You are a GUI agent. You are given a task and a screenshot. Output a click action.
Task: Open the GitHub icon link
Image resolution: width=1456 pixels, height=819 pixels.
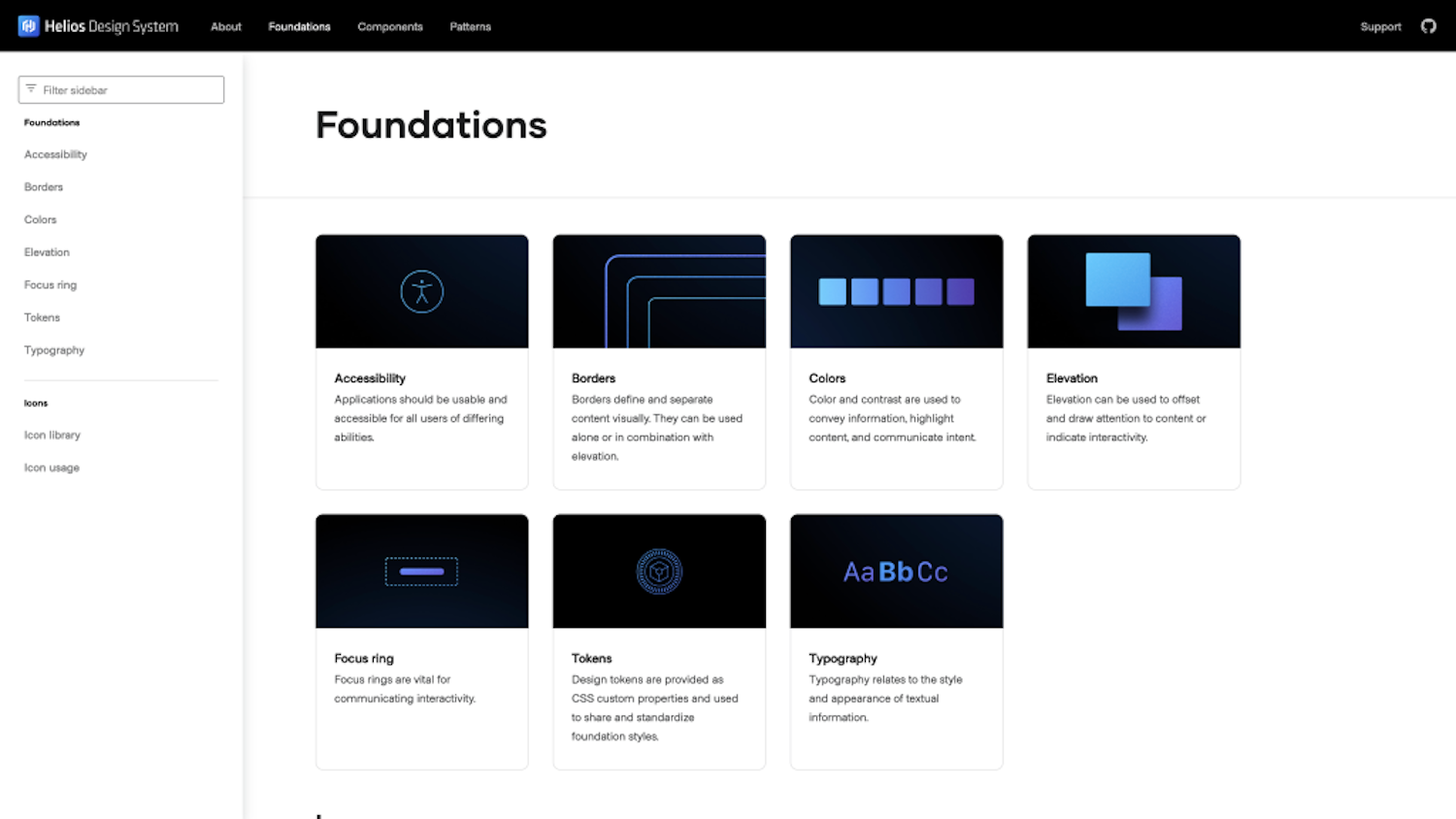pyautogui.click(x=1428, y=26)
